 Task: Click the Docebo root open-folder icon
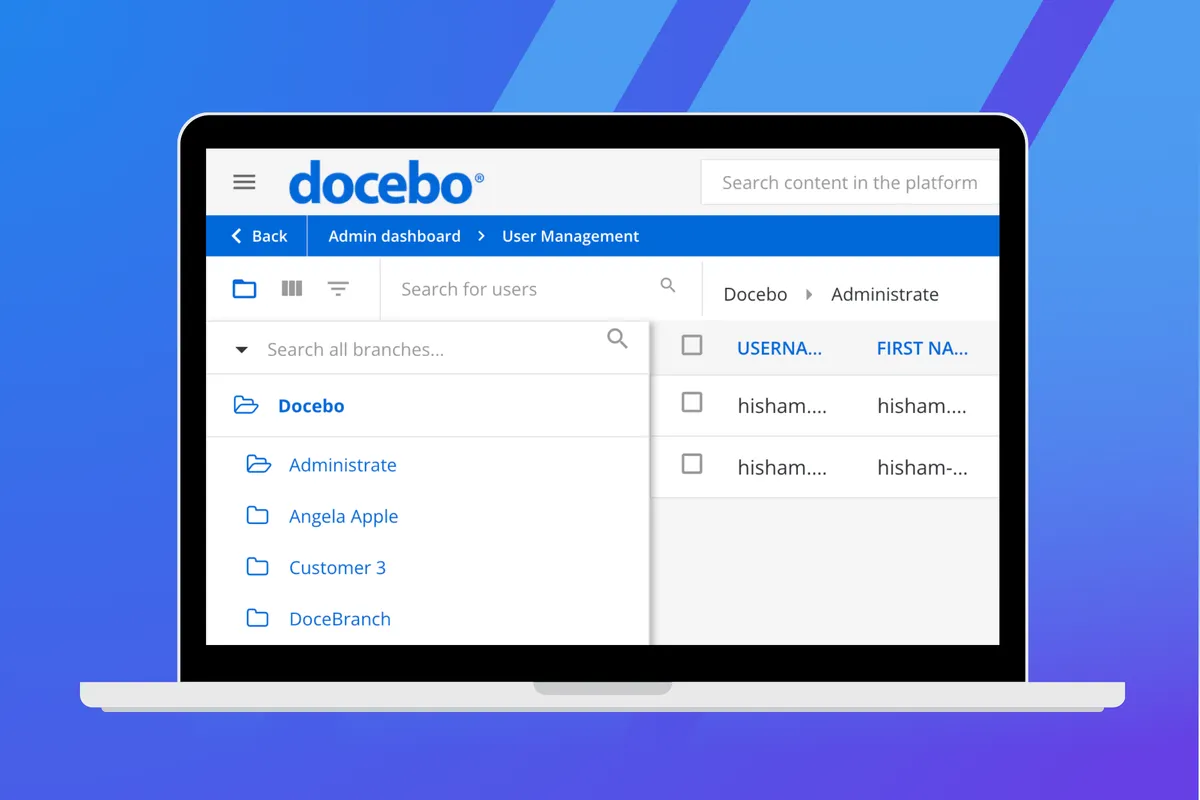(245, 405)
